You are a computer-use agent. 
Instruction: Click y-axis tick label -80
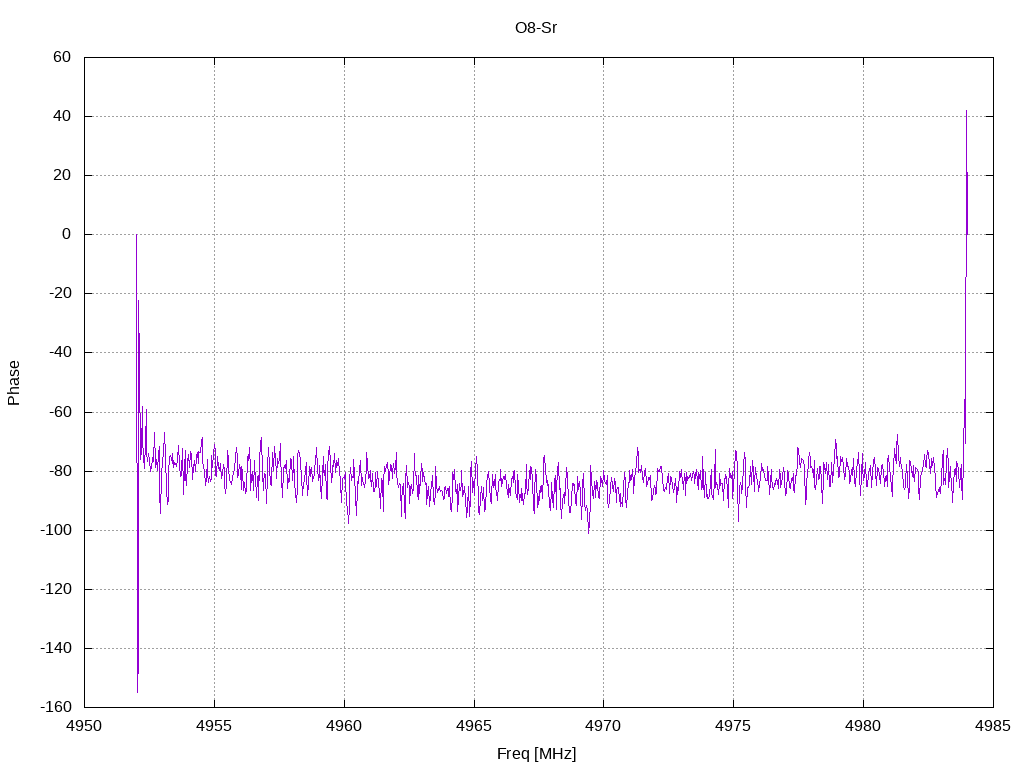pyautogui.click(x=60, y=471)
